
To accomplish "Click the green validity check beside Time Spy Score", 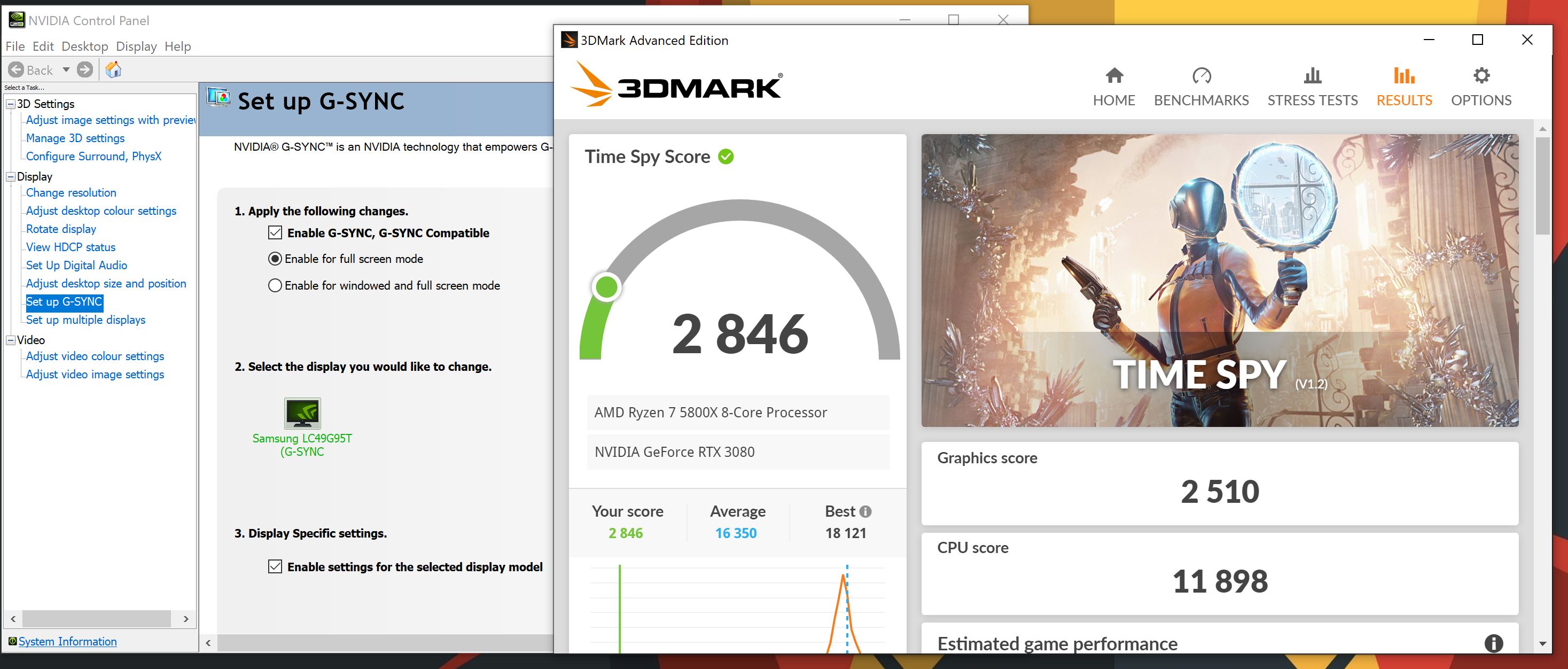I will pos(726,157).
